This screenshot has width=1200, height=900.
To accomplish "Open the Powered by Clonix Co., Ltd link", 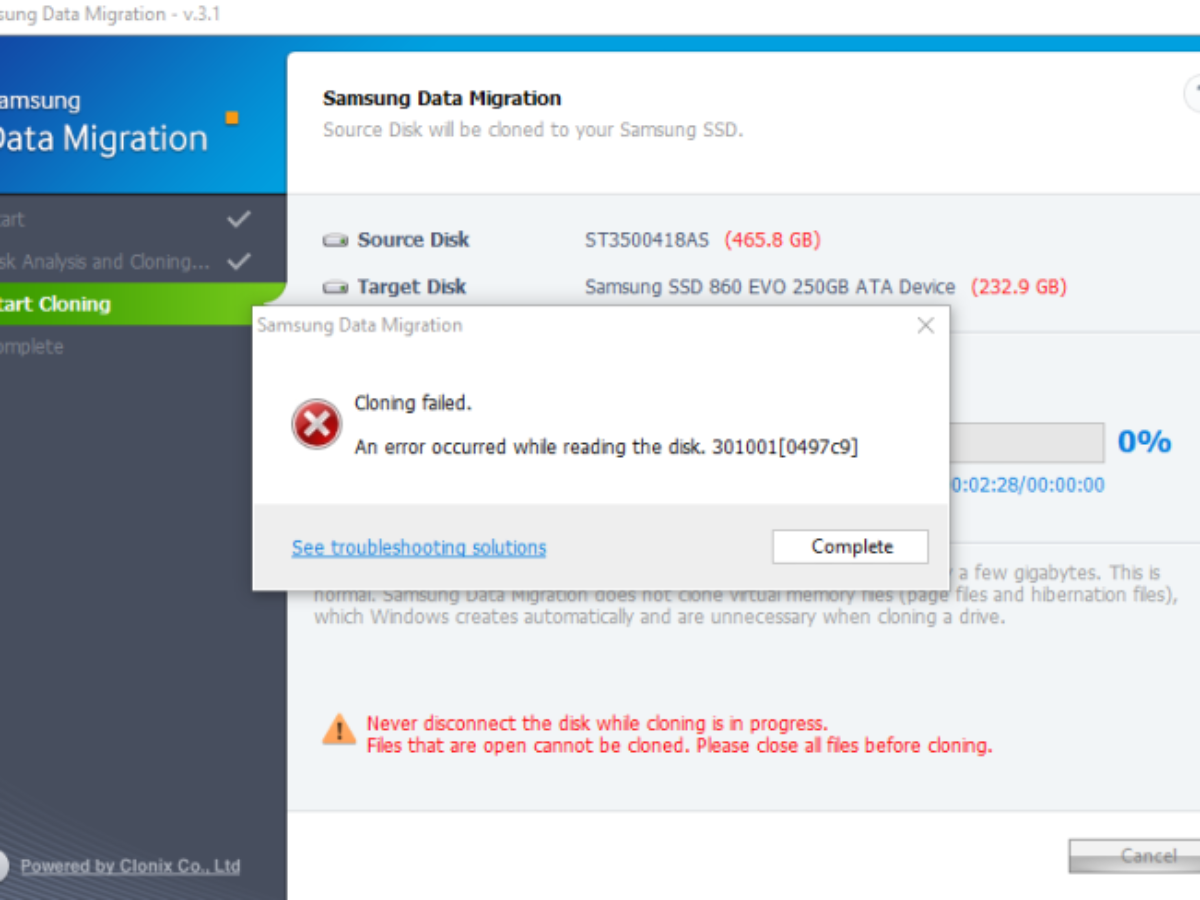I will (x=130, y=866).
